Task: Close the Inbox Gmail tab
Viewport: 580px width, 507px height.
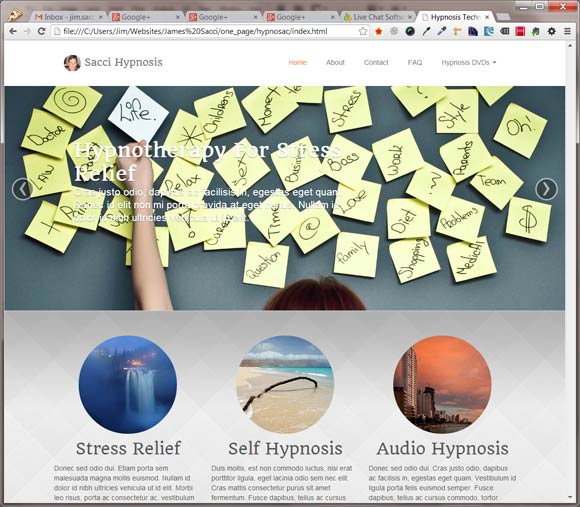Action: (101, 17)
